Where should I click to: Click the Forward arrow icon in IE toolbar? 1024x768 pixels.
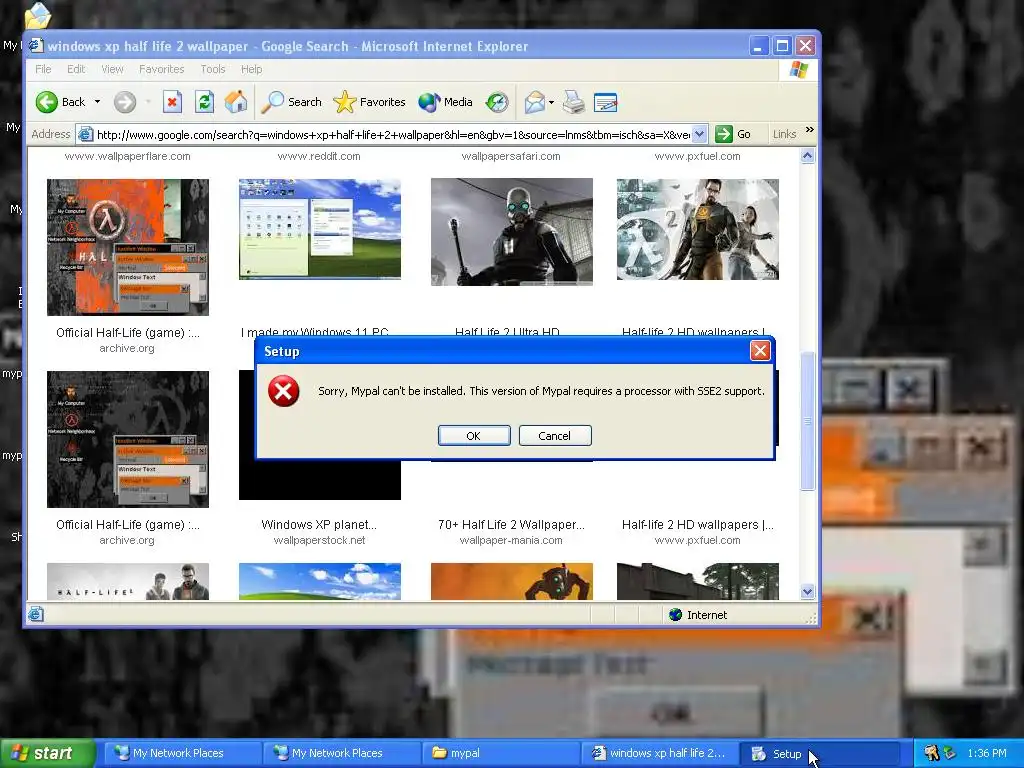coord(125,102)
